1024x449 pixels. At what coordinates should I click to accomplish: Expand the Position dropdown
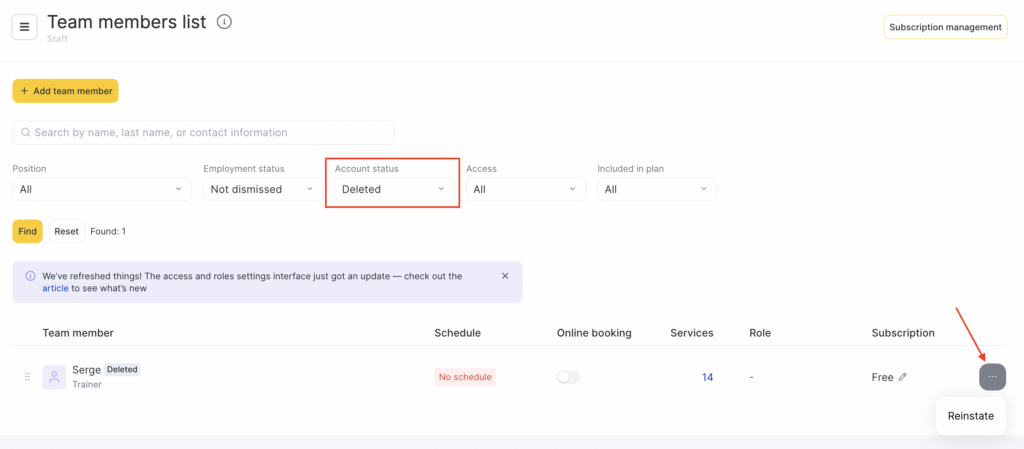pos(101,189)
